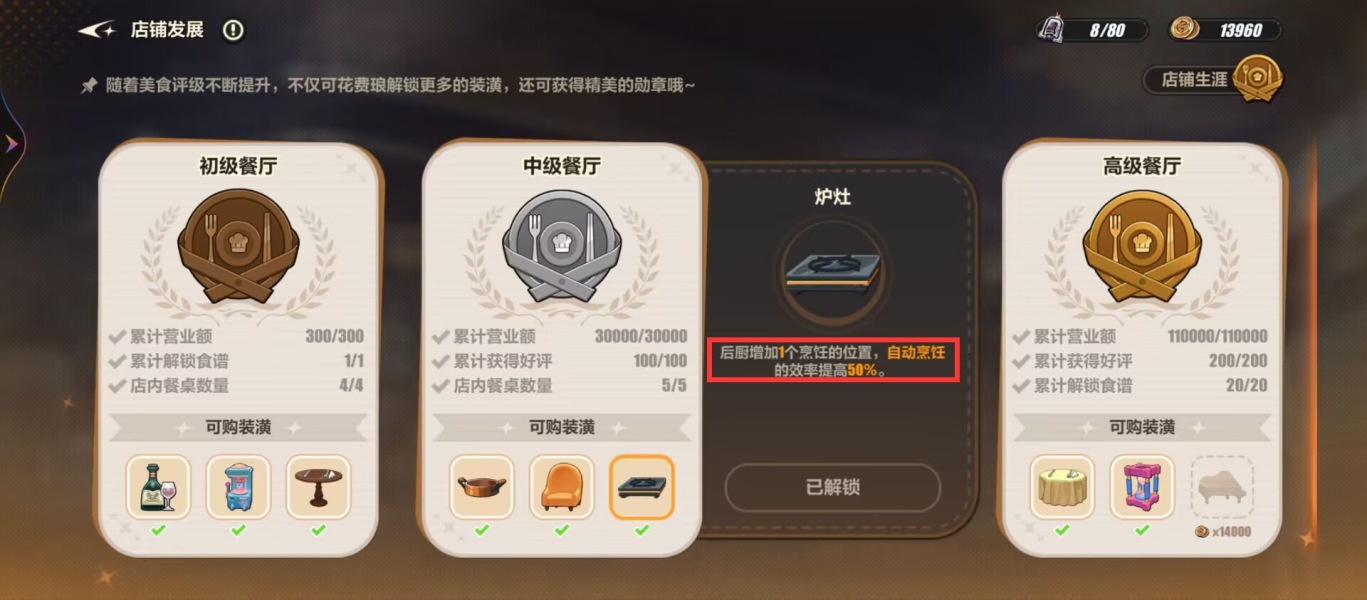The height and width of the screenshot is (600, 1367).
Task: Click the large 炉灶 stove preview image
Action: [x=833, y=272]
